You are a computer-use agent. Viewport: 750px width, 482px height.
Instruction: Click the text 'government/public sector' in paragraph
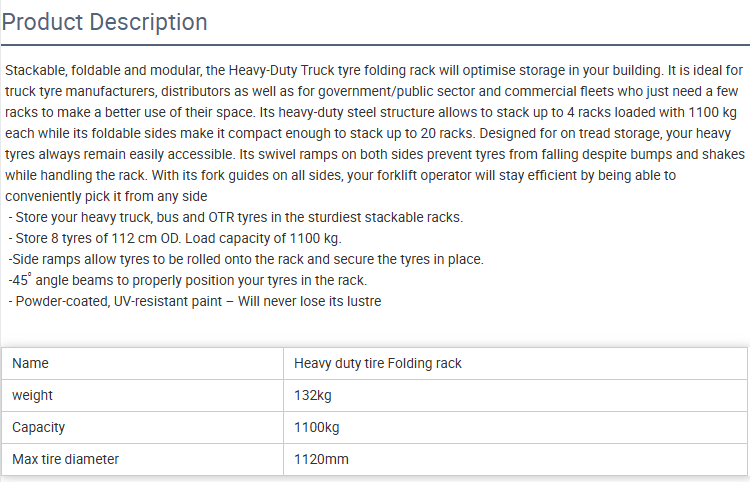(x=409, y=91)
